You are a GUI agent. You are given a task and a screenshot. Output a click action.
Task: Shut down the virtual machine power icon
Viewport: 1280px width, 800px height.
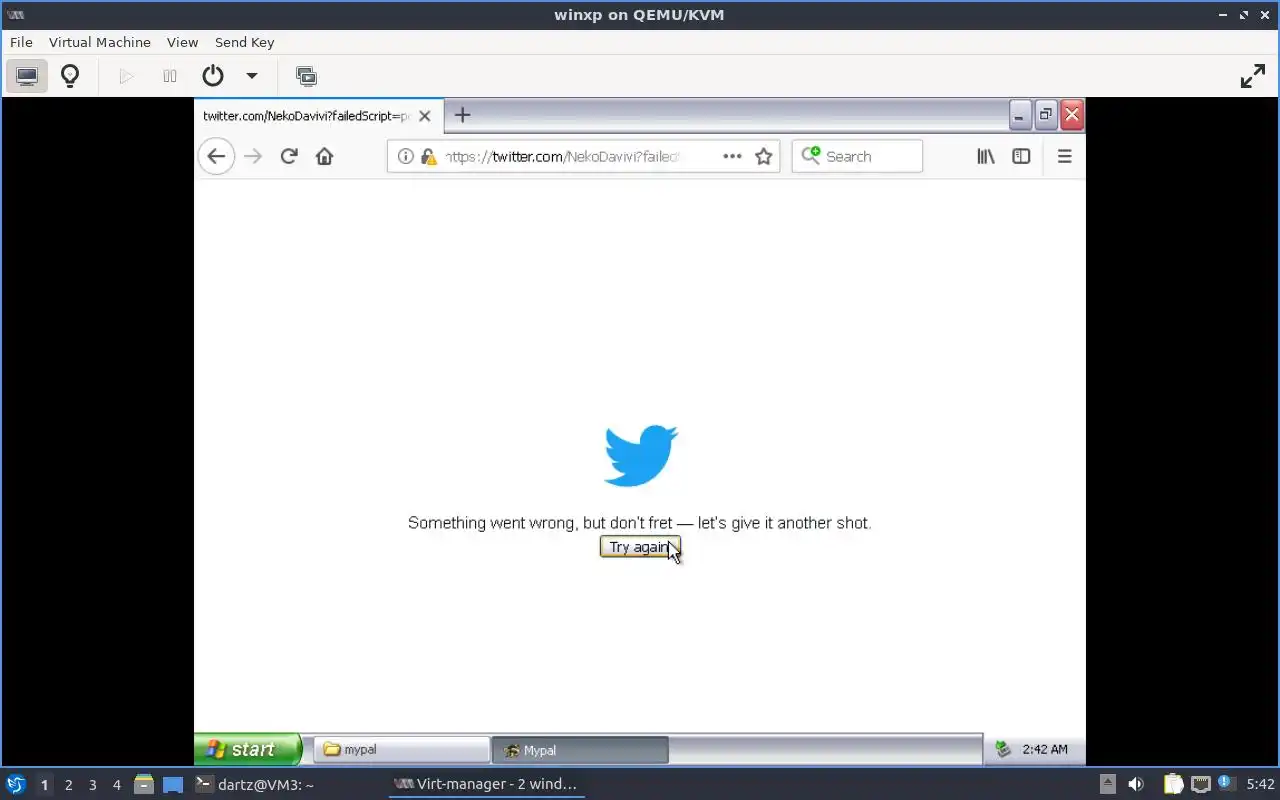click(x=212, y=76)
